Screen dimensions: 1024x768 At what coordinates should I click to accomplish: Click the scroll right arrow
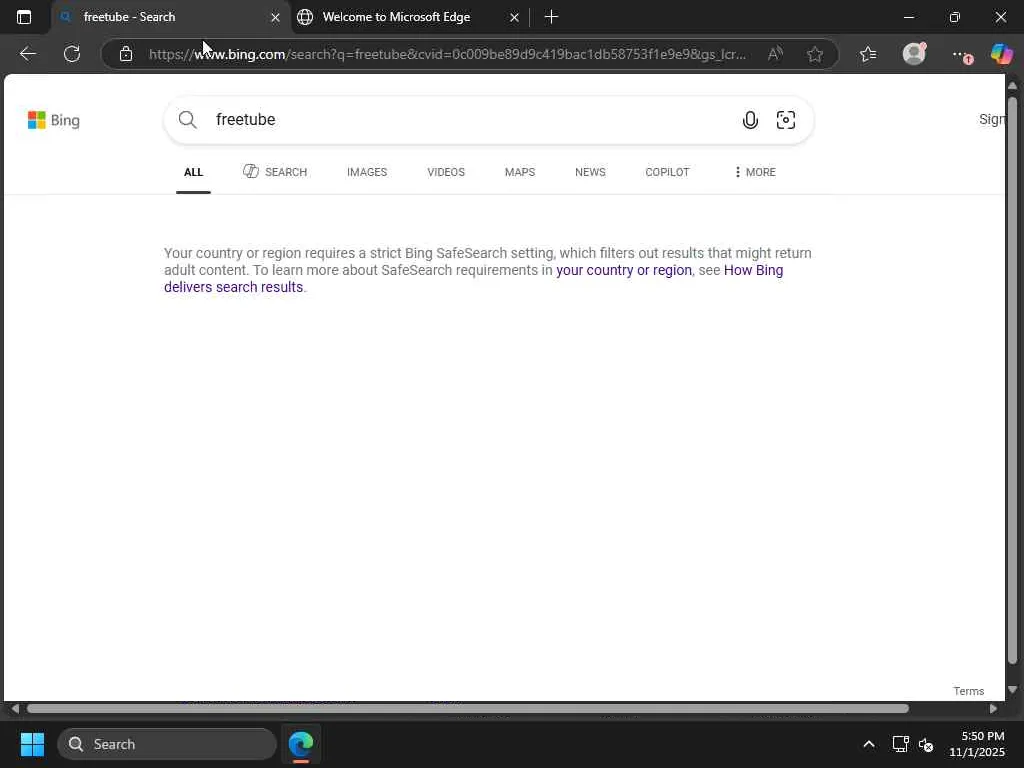click(x=993, y=709)
